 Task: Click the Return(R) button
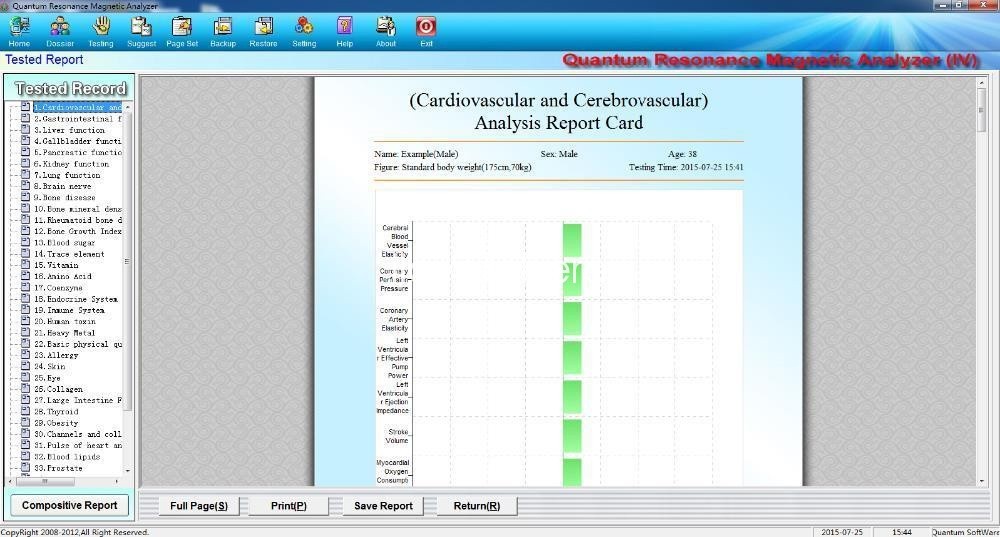tap(476, 506)
